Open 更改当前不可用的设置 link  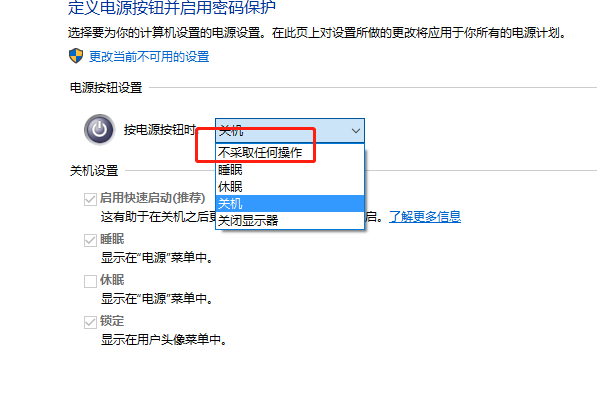(x=149, y=57)
